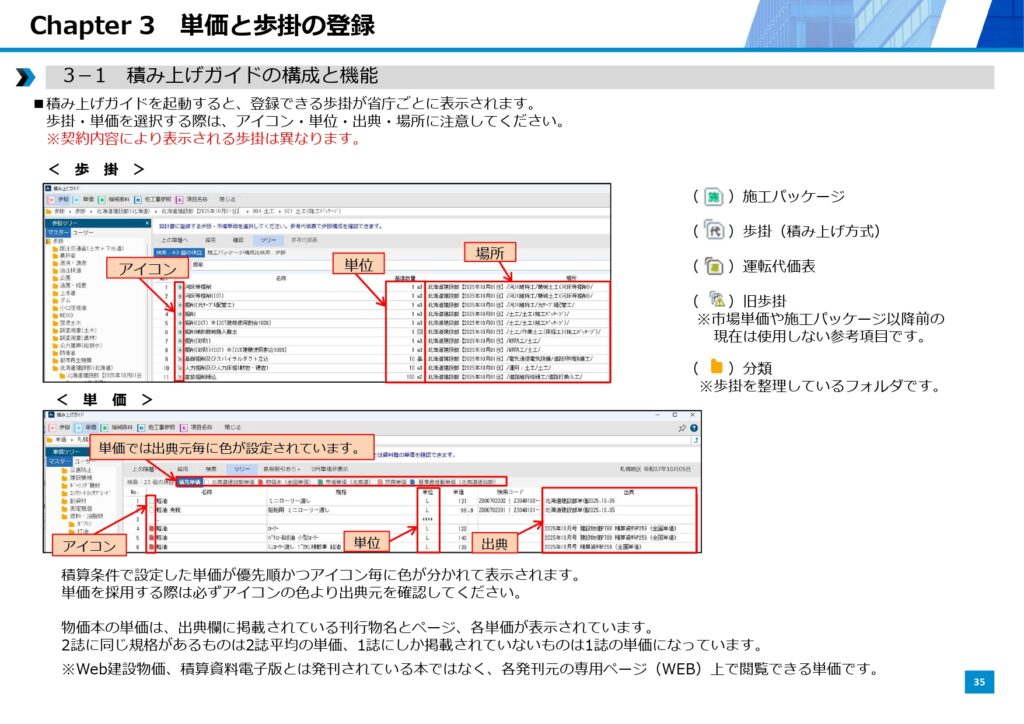Click the 旧歩掛 warning icon
The height and width of the screenshot is (724, 1024).
point(714,301)
